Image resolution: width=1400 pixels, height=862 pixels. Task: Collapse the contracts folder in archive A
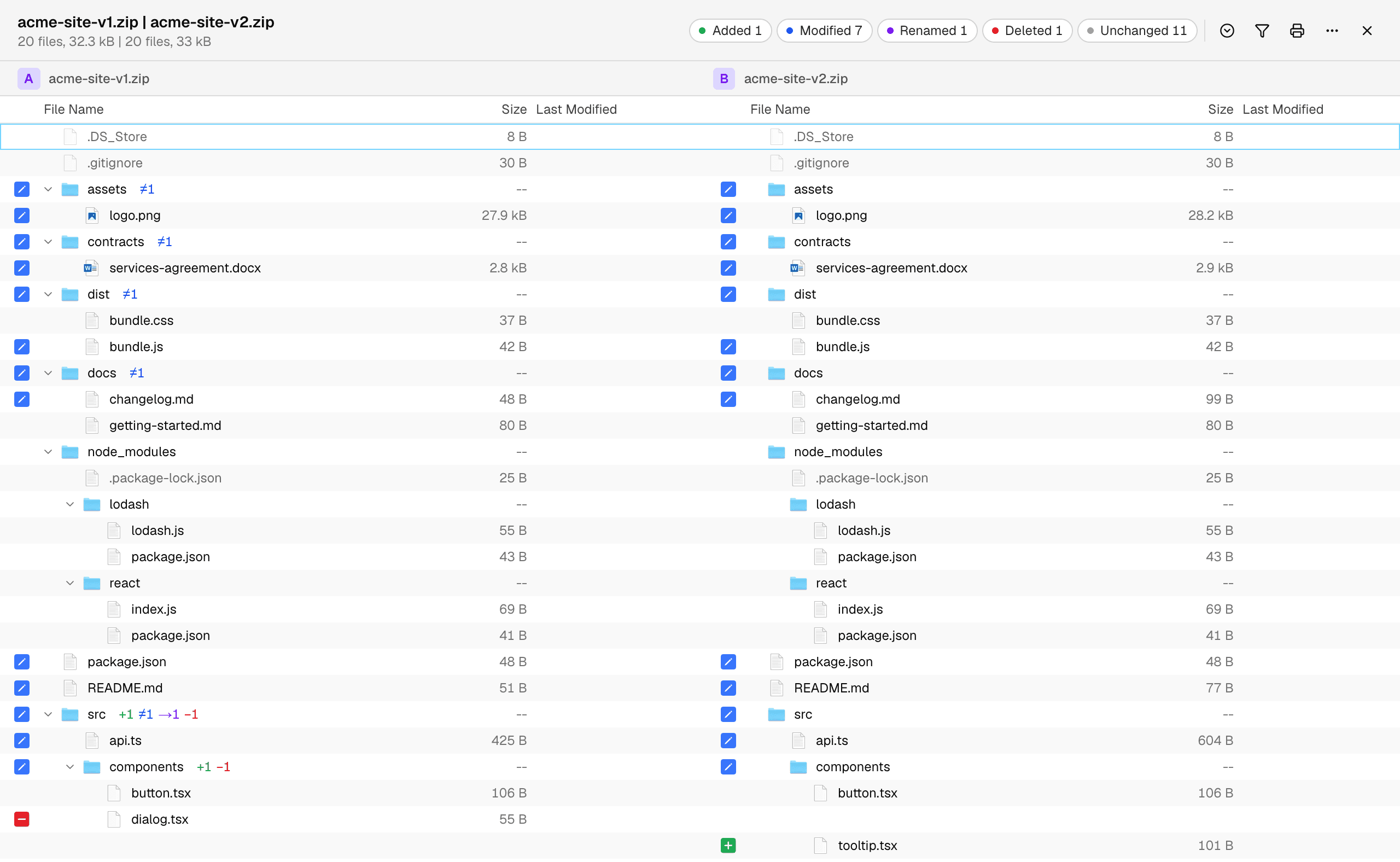49,242
